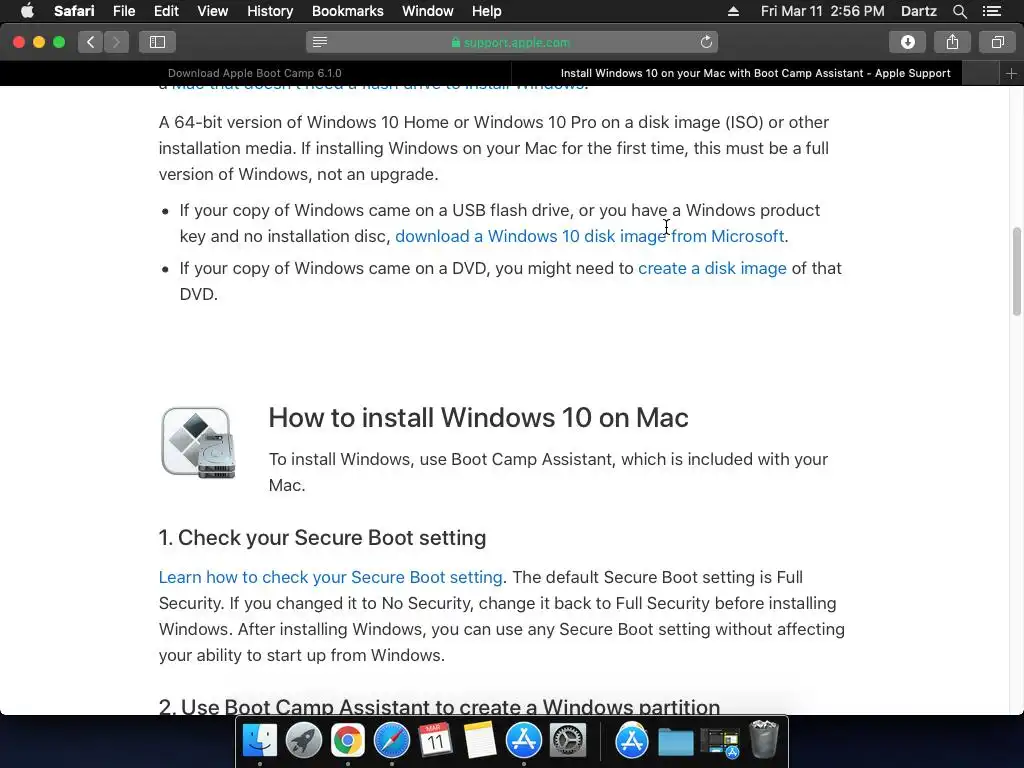Screen dimensions: 1024x768
Task: Click the page vertical scrollbar thumb
Action: pos(1016,271)
